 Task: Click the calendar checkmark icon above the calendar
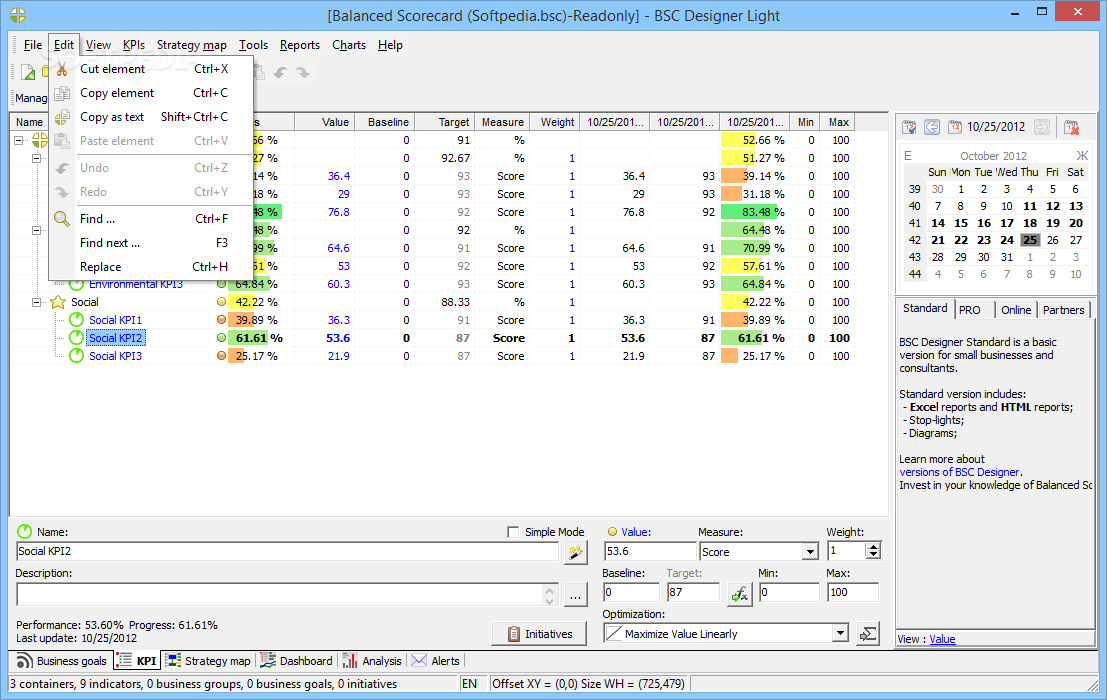point(909,127)
